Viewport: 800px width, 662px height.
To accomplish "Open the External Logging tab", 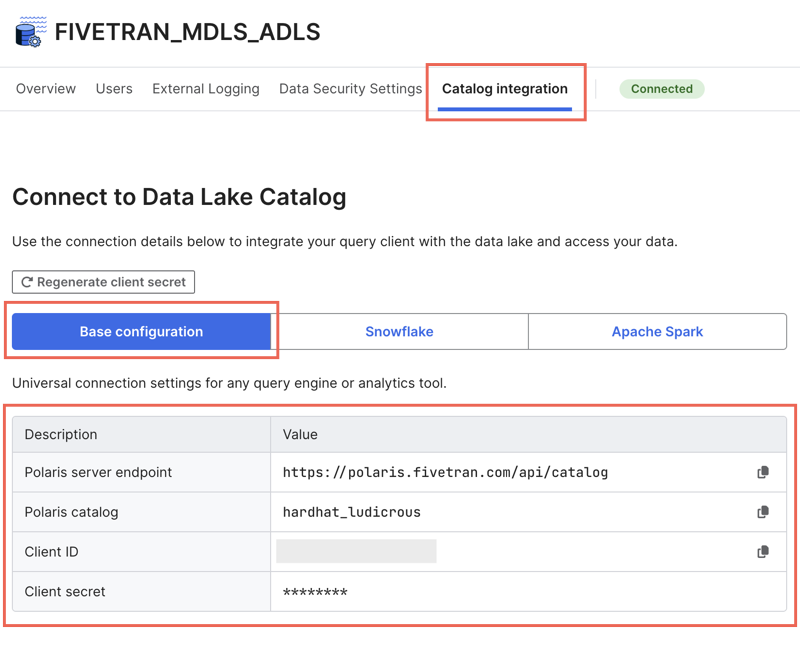I will (206, 89).
